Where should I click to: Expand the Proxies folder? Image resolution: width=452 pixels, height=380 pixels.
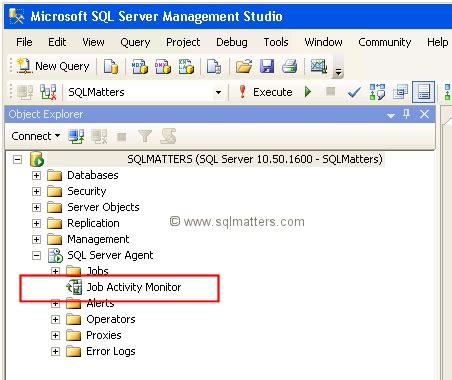pyautogui.click(x=55, y=335)
